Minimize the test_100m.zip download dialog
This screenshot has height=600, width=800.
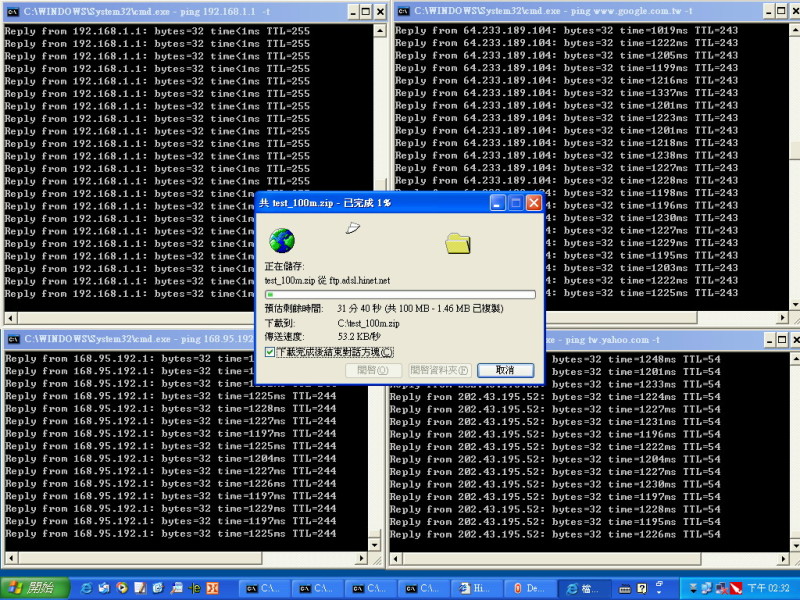[497, 203]
